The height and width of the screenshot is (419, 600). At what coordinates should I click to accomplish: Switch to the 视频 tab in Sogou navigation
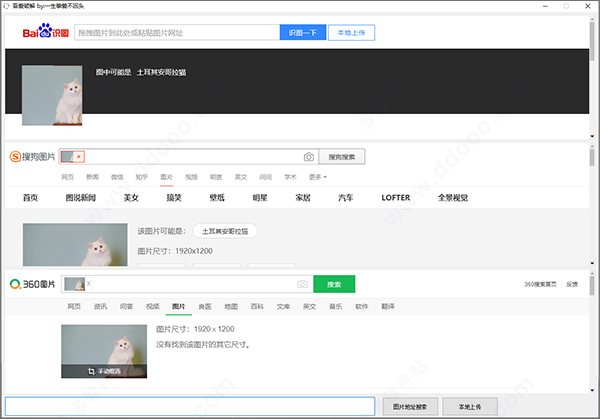[191, 176]
